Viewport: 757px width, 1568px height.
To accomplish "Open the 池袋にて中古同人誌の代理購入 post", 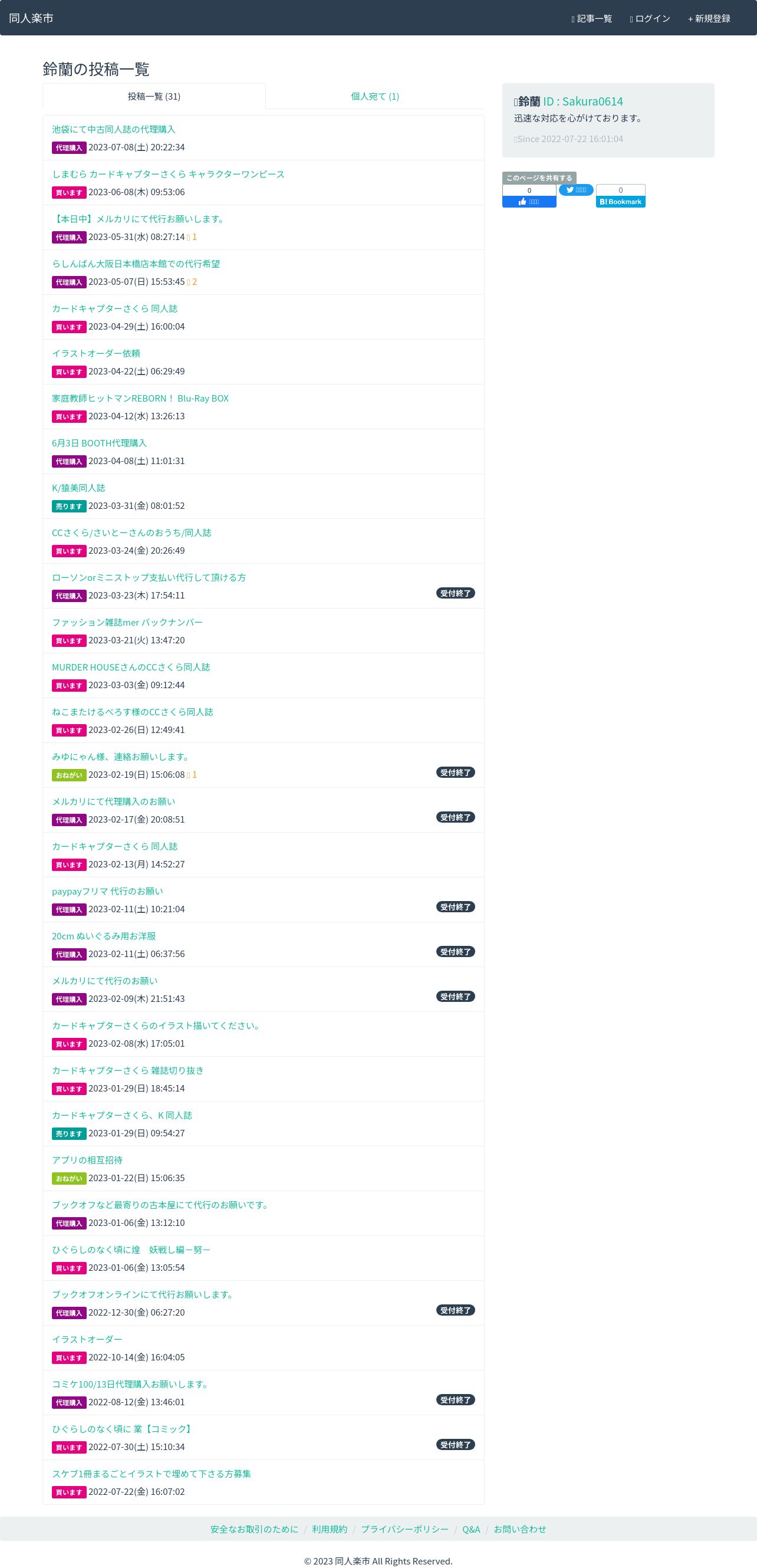I will pyautogui.click(x=113, y=129).
